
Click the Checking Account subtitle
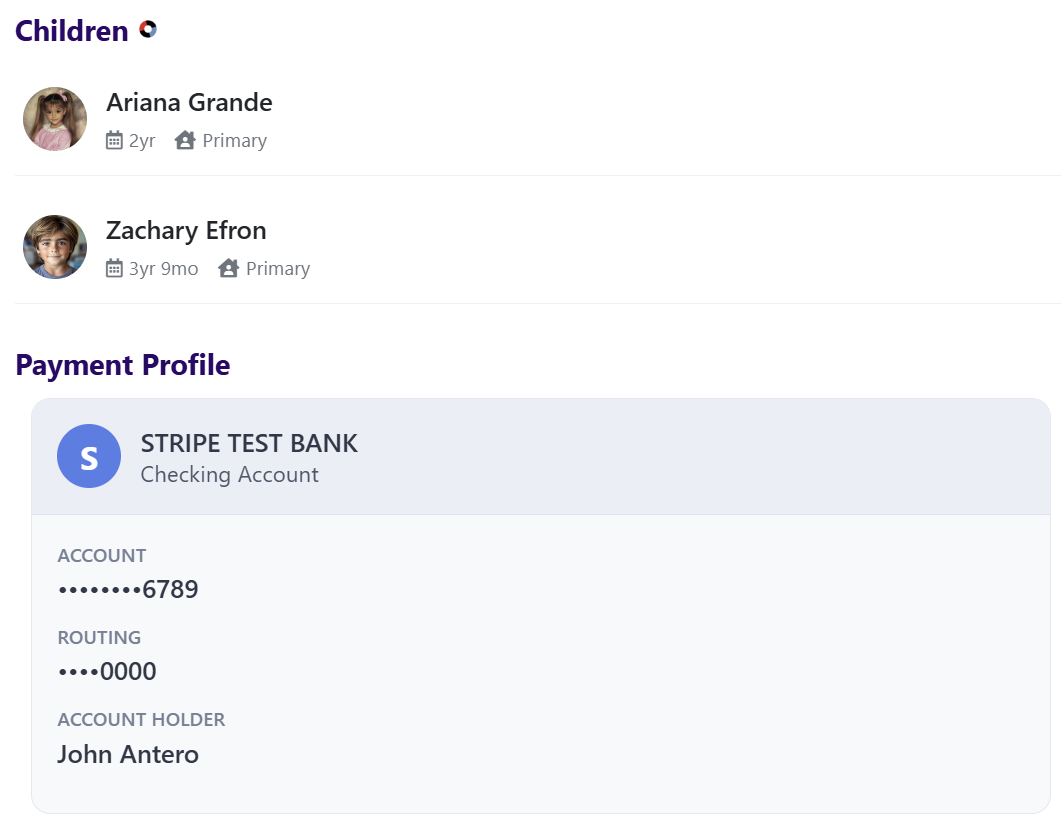point(229,475)
